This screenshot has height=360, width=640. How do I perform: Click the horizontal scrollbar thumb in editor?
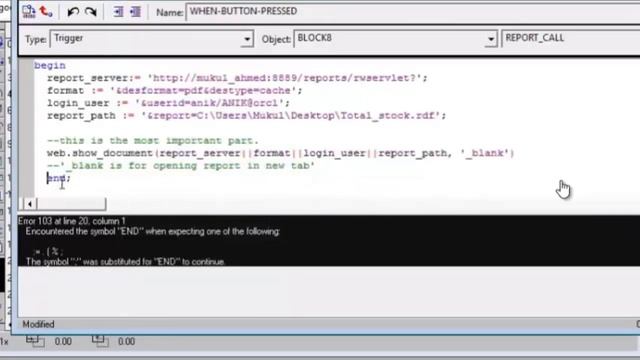[x=71, y=204]
